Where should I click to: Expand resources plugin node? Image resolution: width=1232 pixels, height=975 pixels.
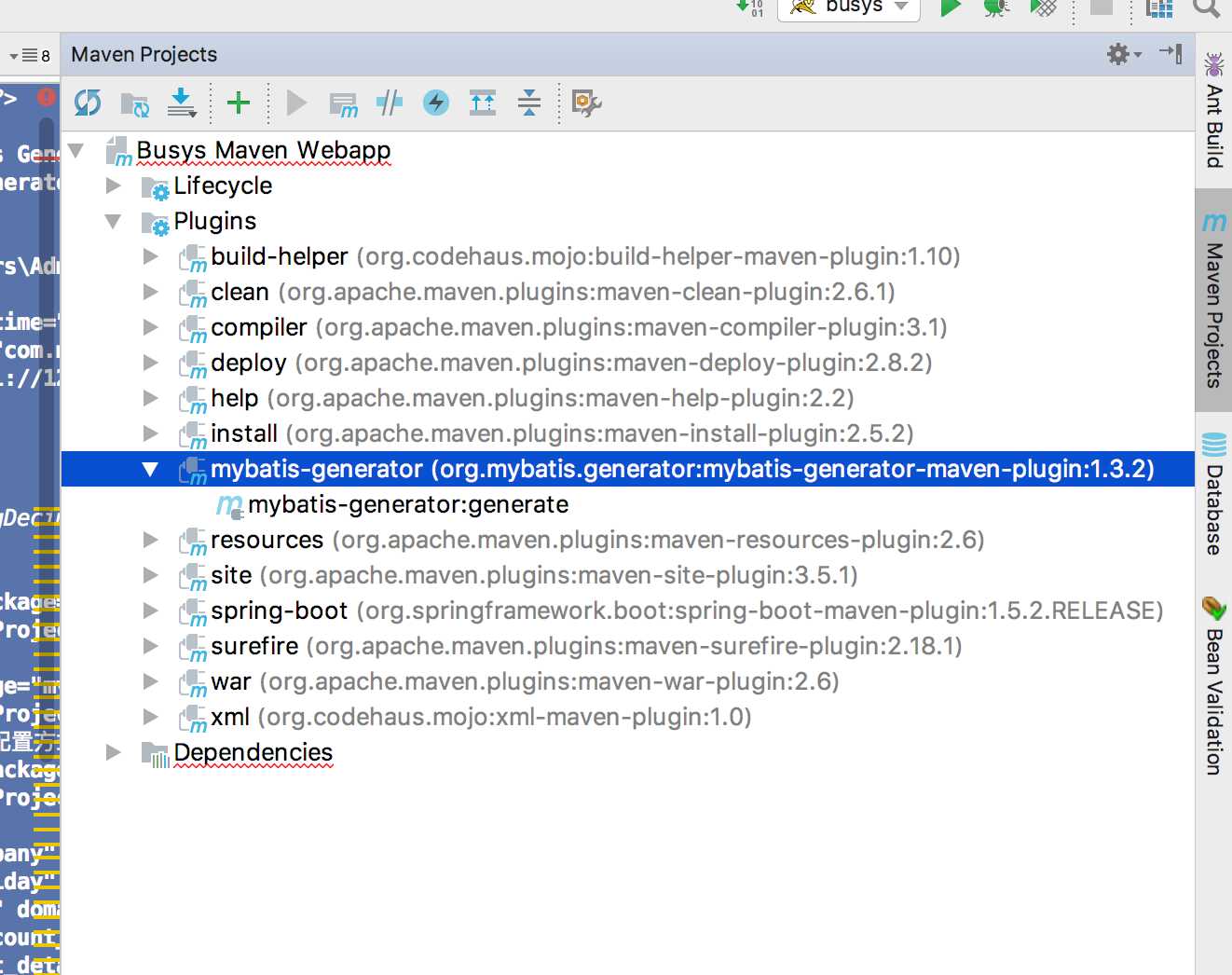(151, 540)
